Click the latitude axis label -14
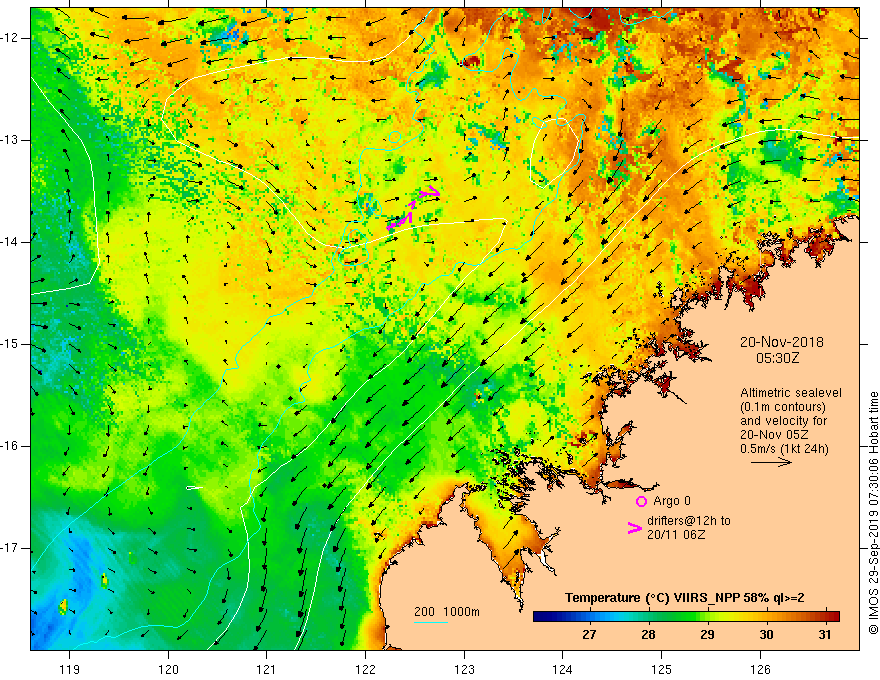This screenshot has height=680, width=880. click(x=10, y=242)
